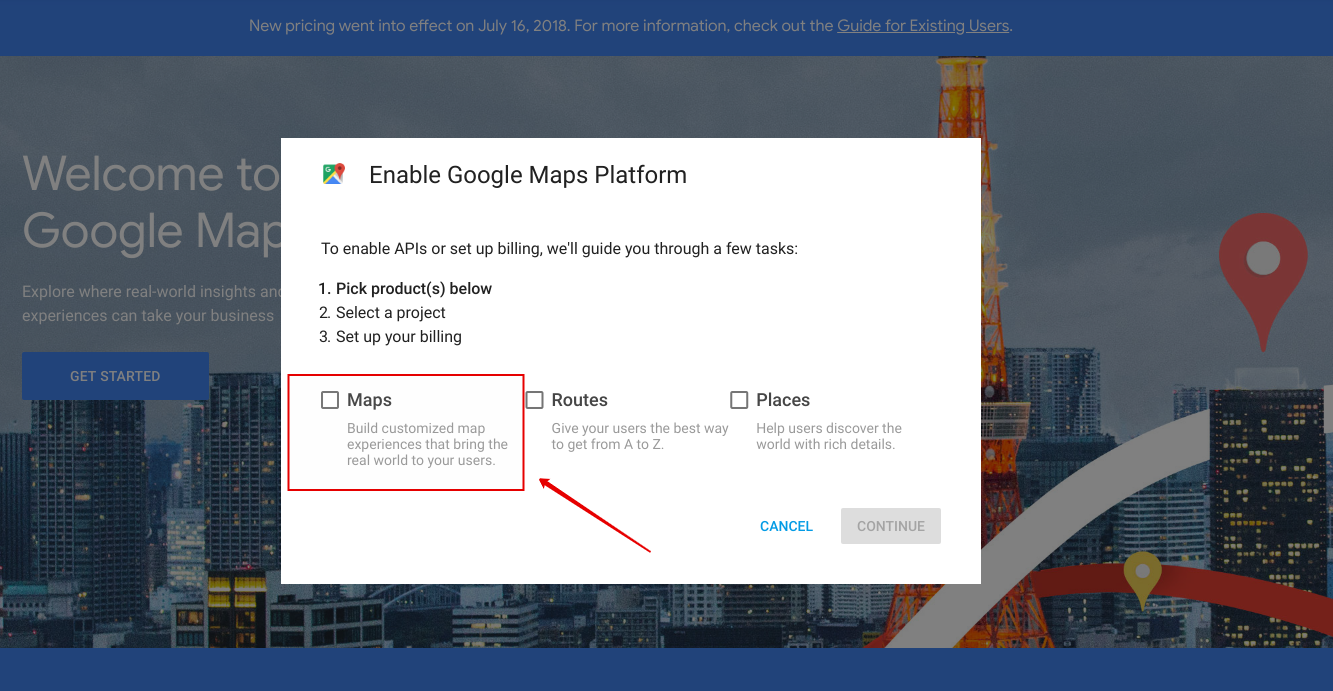Click the CONTINUE button
Screen dimensions: 1333x691
point(890,525)
